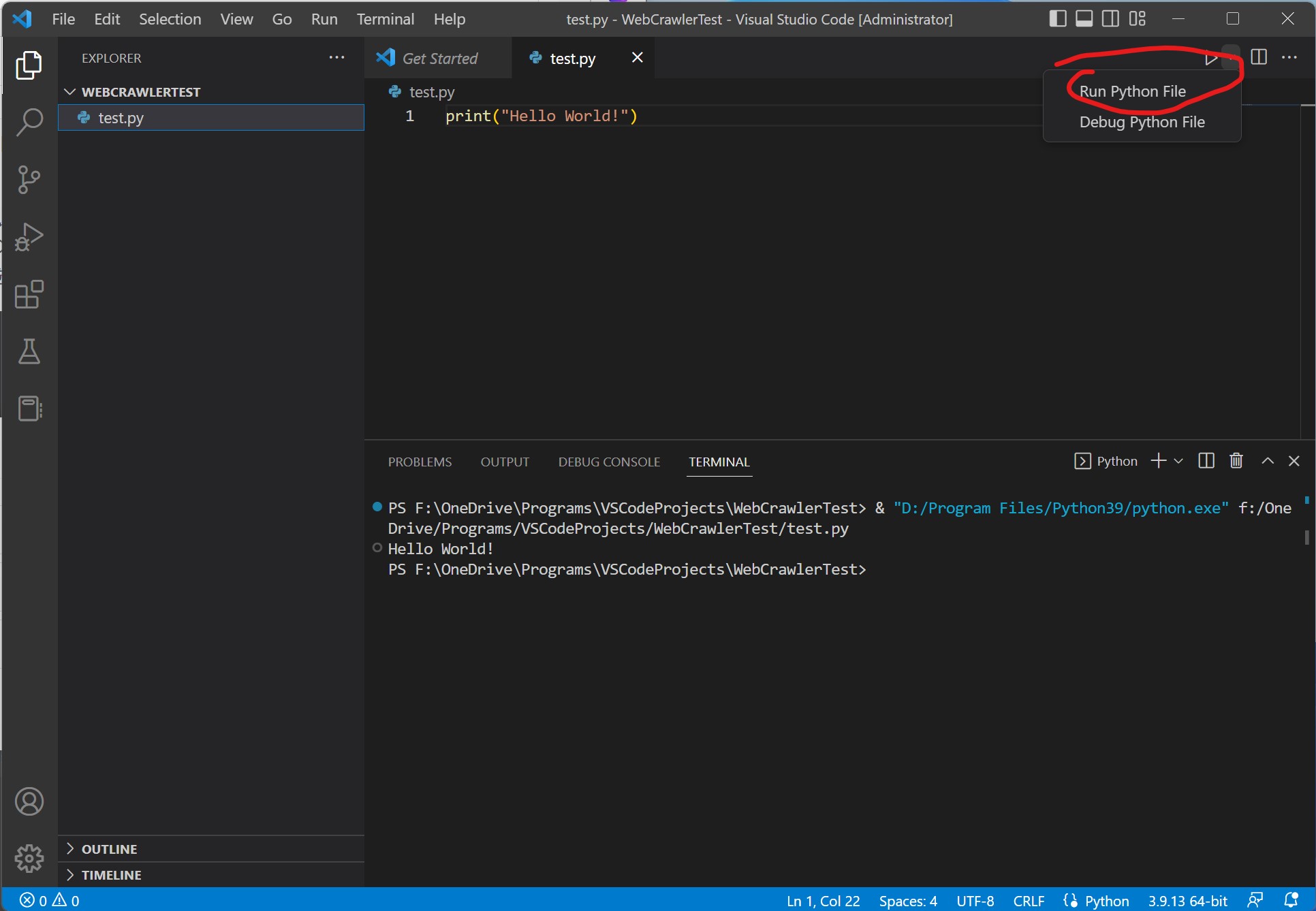
Task: Open the Testing flask view
Action: click(29, 351)
